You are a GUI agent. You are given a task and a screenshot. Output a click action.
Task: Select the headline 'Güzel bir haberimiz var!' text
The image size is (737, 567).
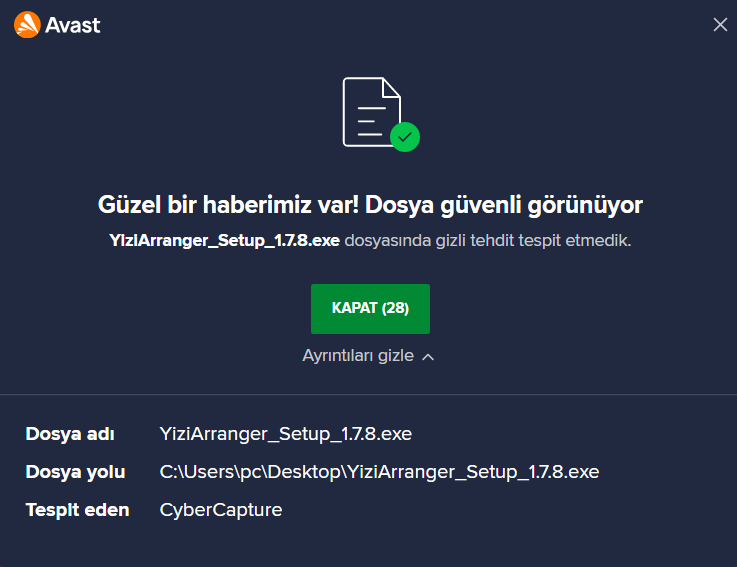[x=228, y=205]
